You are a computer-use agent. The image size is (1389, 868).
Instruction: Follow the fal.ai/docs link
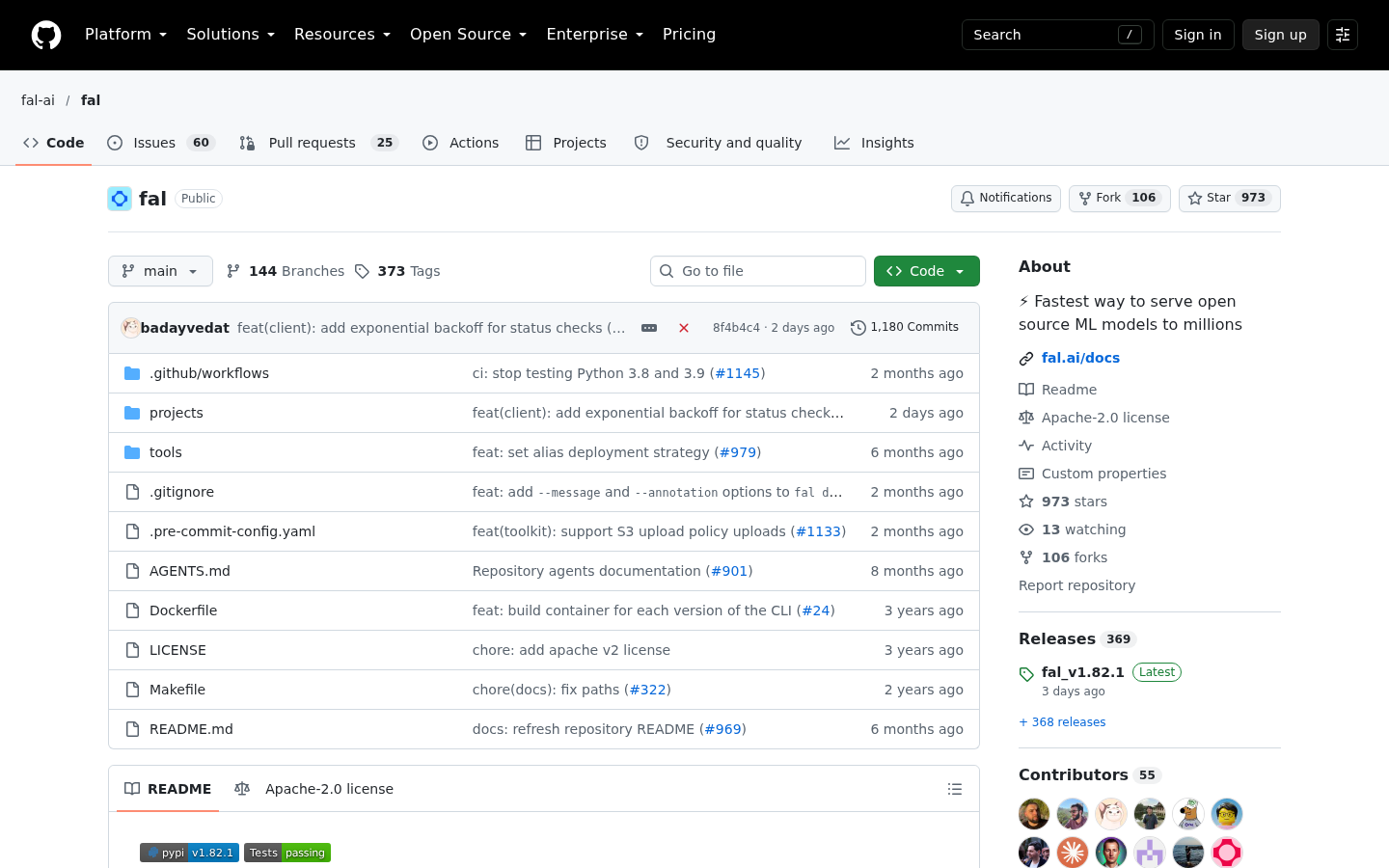click(x=1080, y=358)
